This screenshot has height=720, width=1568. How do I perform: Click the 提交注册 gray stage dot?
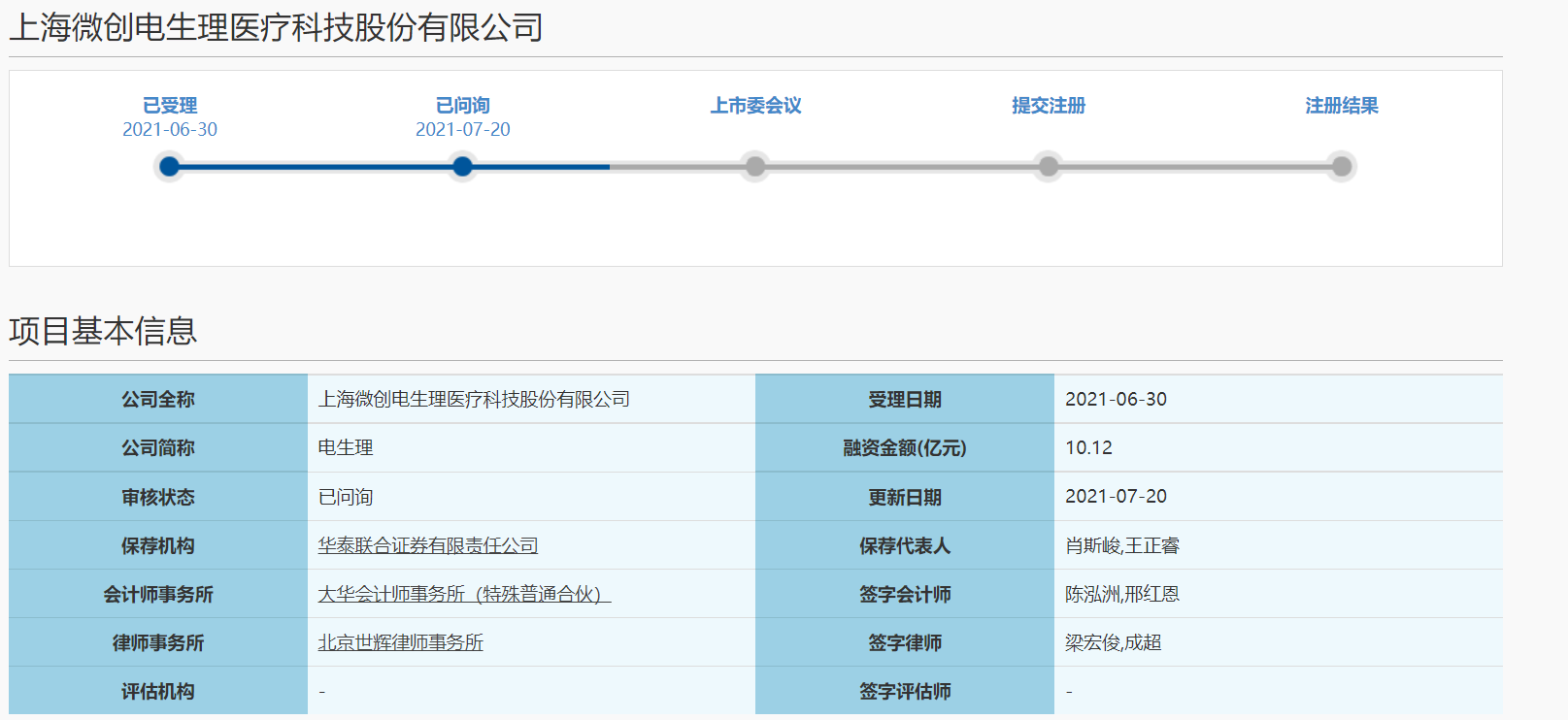1049,167
